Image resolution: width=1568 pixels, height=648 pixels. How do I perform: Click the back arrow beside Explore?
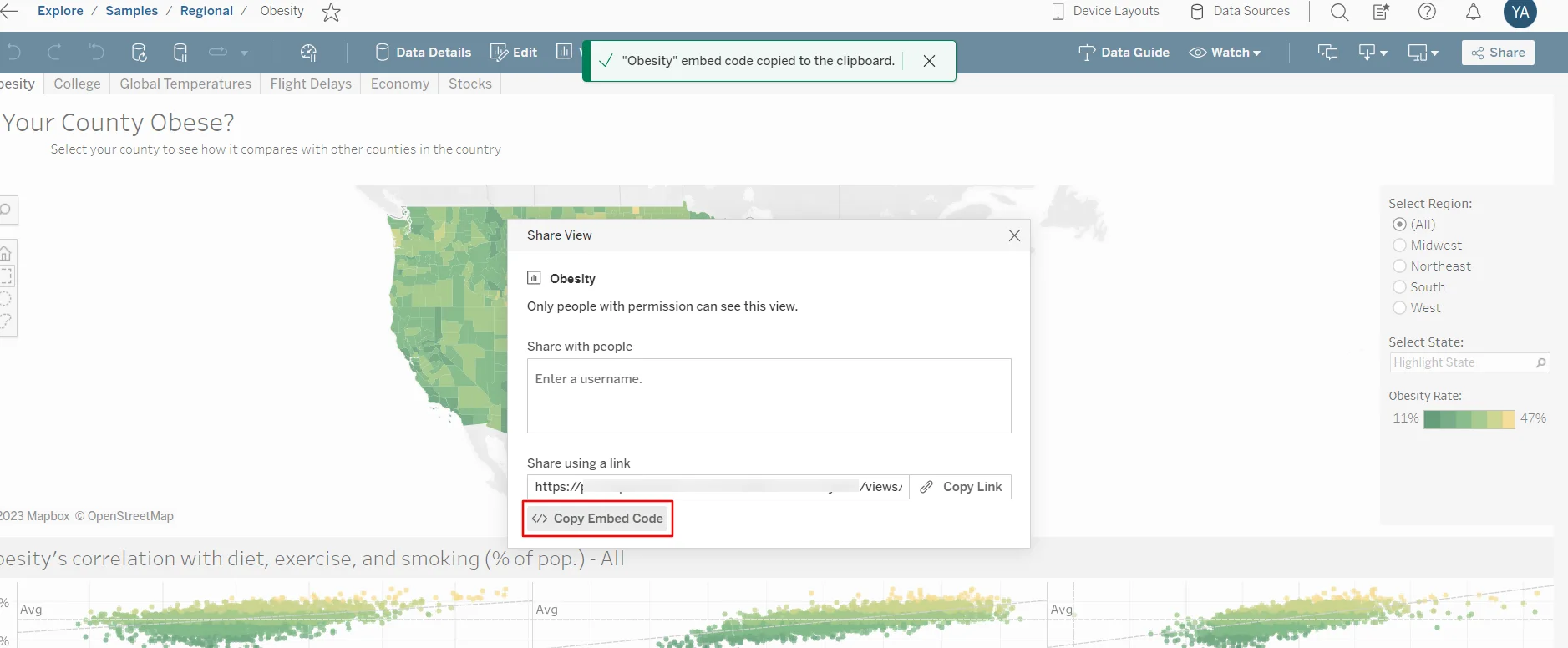[x=9, y=11]
